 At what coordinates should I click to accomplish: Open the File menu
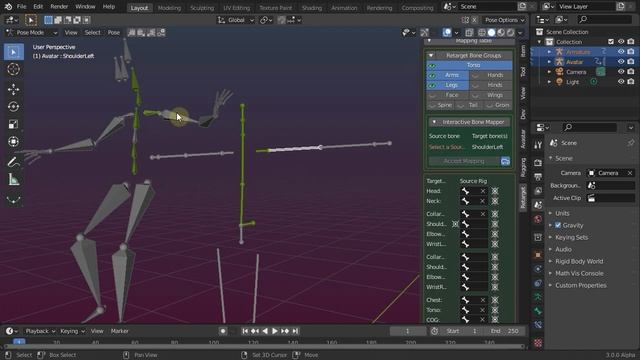point(21,7)
